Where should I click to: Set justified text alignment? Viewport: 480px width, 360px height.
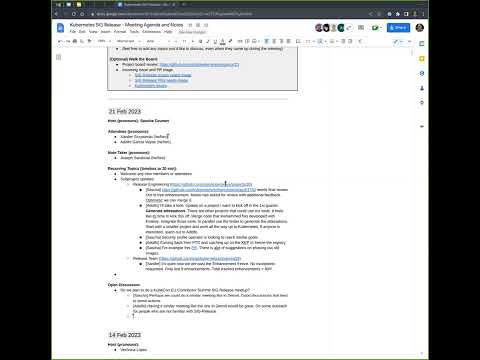pos(289,41)
